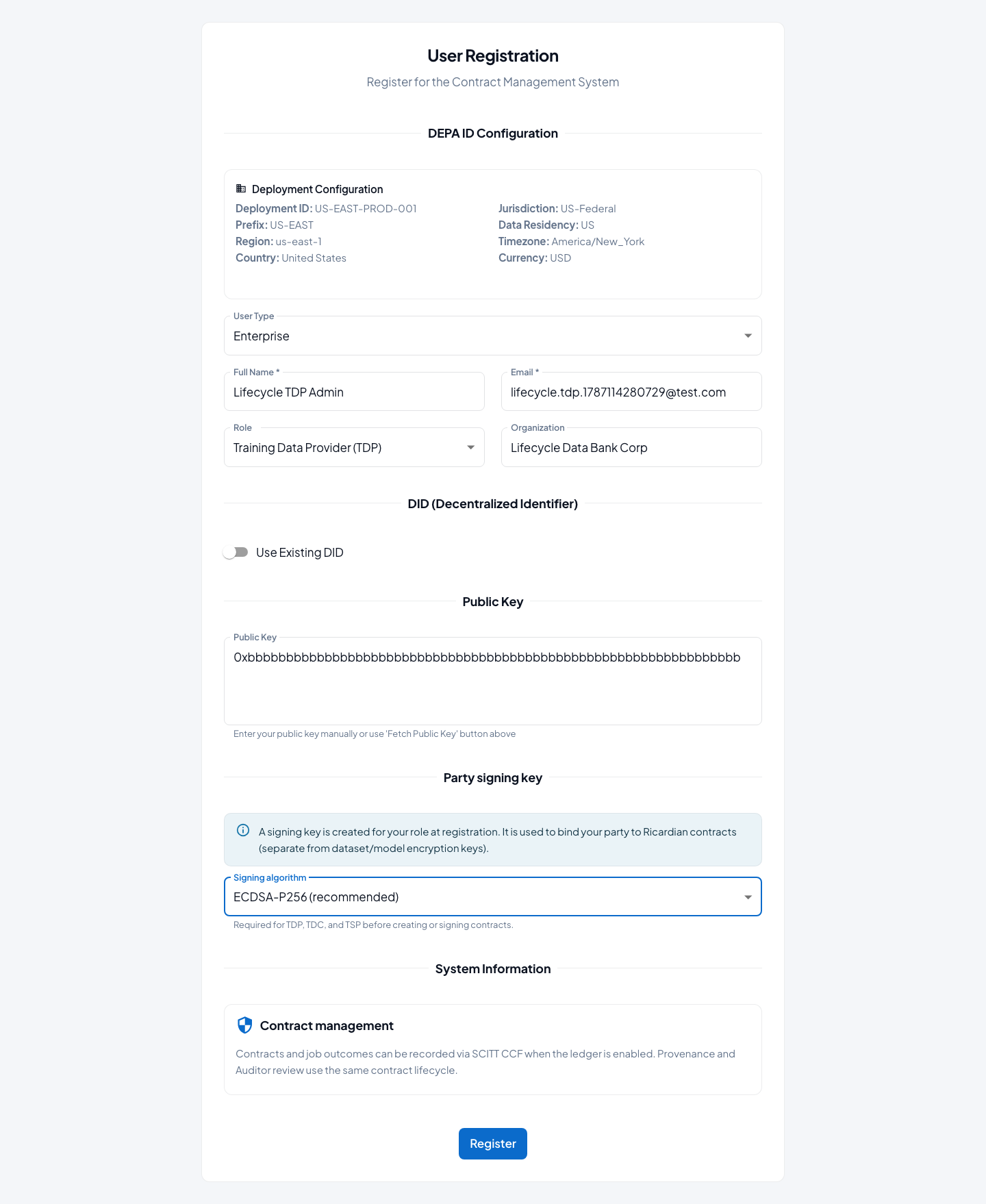Toggle the Use Existing DID switch
This screenshot has width=986, height=1204.
pyautogui.click(x=236, y=552)
